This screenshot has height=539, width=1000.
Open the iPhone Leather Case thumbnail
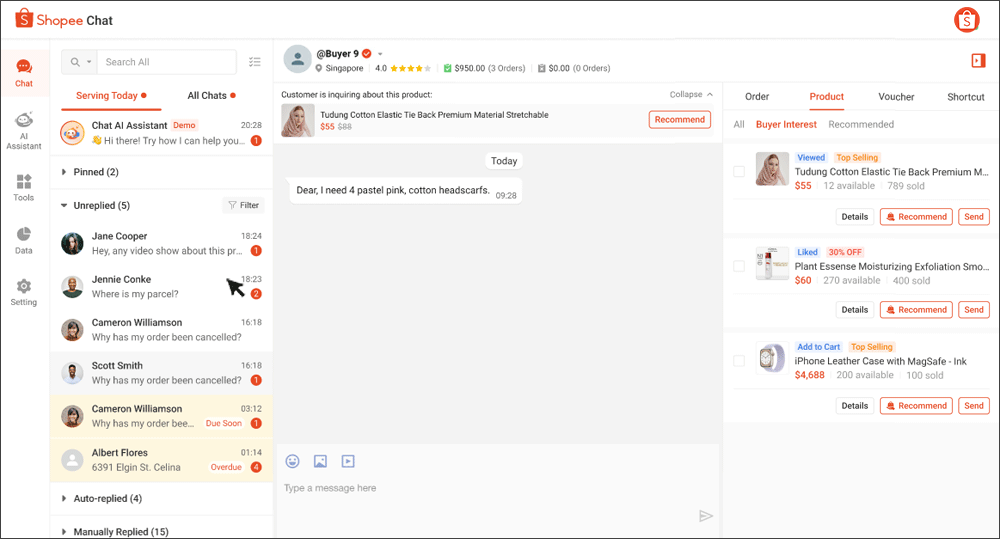tap(772, 358)
